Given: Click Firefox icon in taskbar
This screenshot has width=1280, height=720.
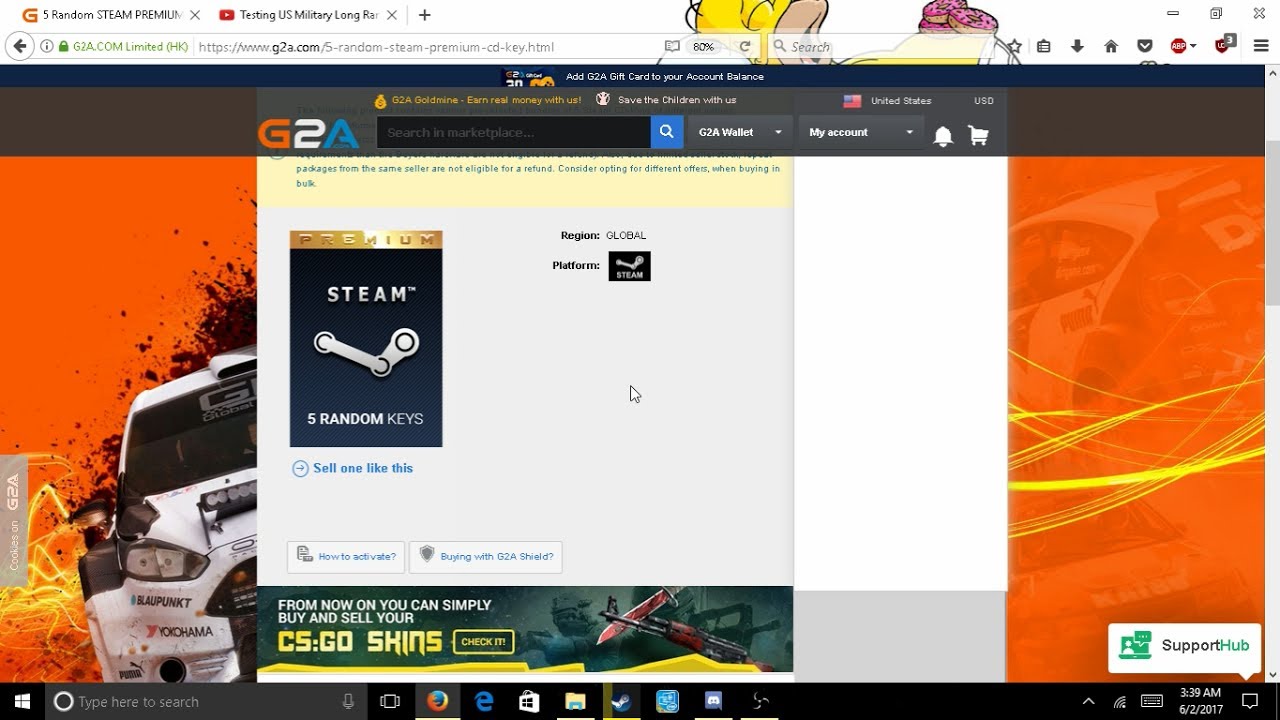Looking at the screenshot, I should 437,701.
